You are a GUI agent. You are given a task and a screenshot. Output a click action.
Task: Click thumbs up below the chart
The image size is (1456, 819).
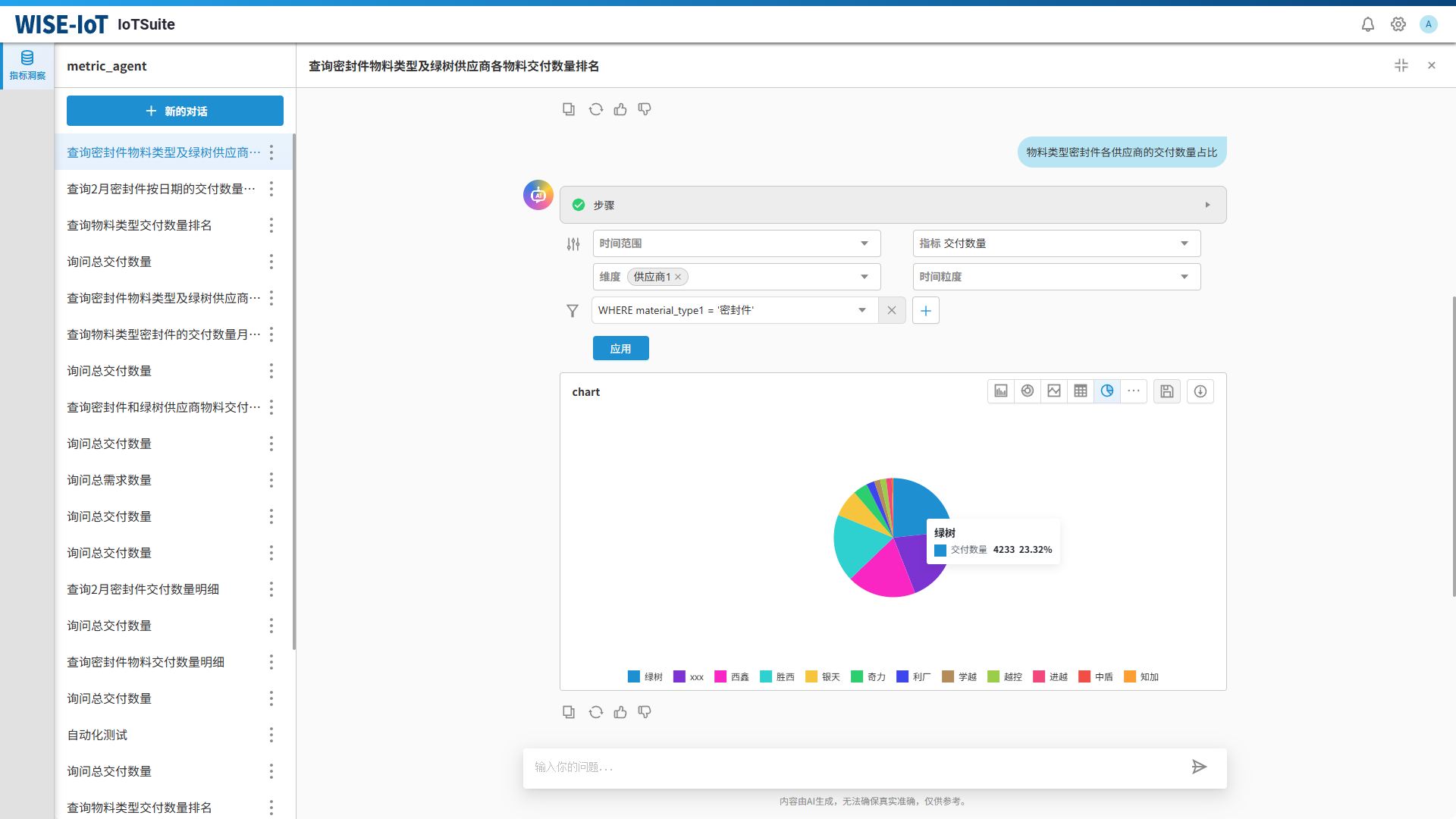pyautogui.click(x=620, y=712)
